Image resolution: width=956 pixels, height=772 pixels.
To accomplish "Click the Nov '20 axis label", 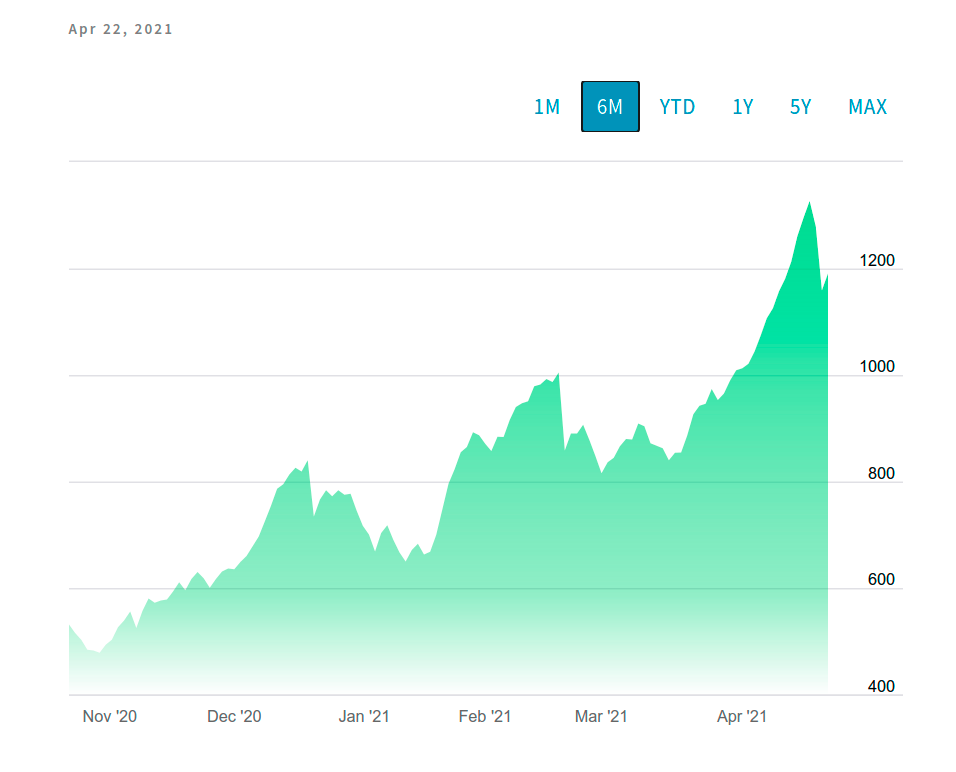I will click(x=110, y=716).
